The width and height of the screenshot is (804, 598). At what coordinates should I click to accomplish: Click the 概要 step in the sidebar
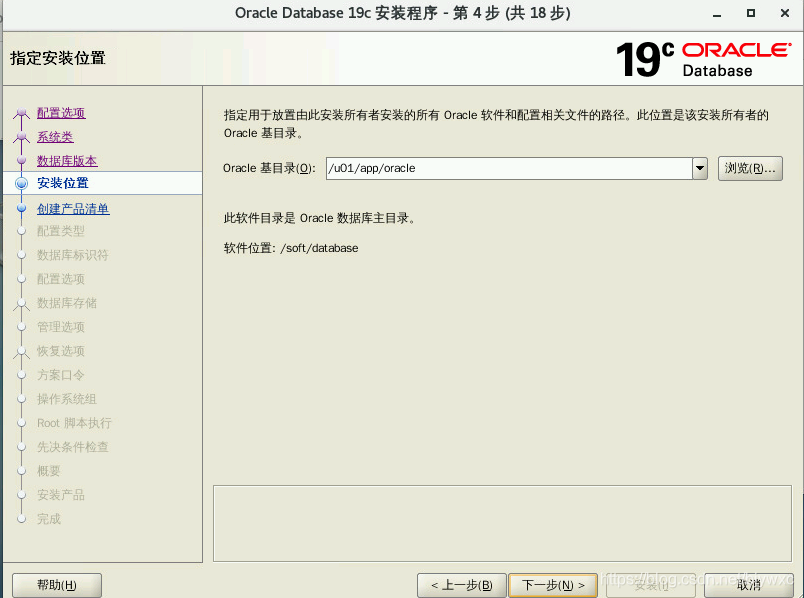coord(49,471)
